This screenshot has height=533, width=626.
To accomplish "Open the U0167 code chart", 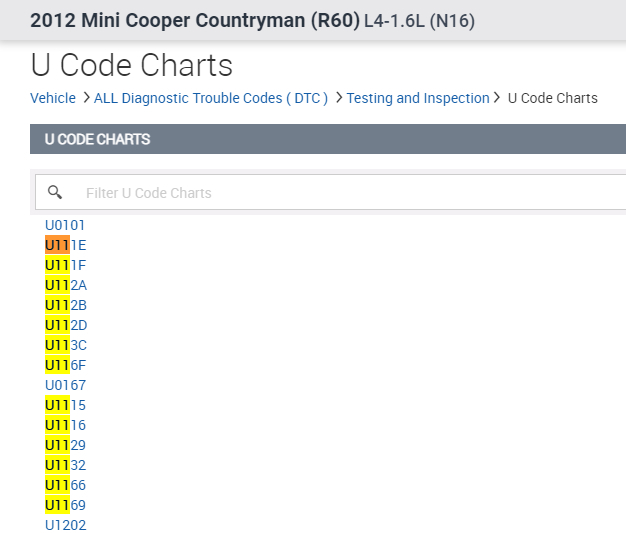I will (65, 385).
